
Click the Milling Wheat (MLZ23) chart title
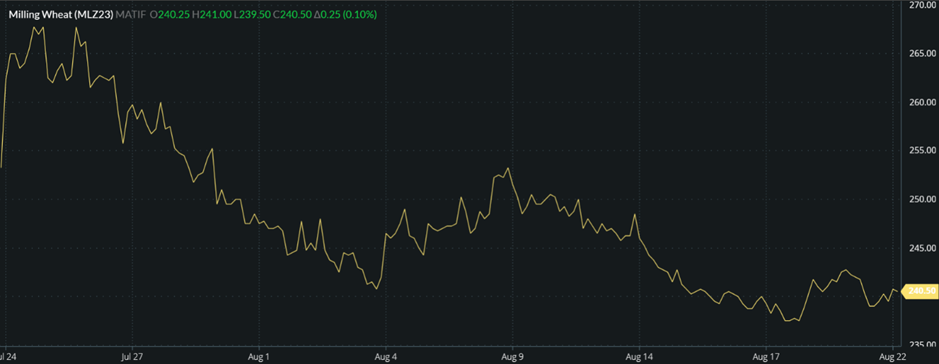(60, 15)
